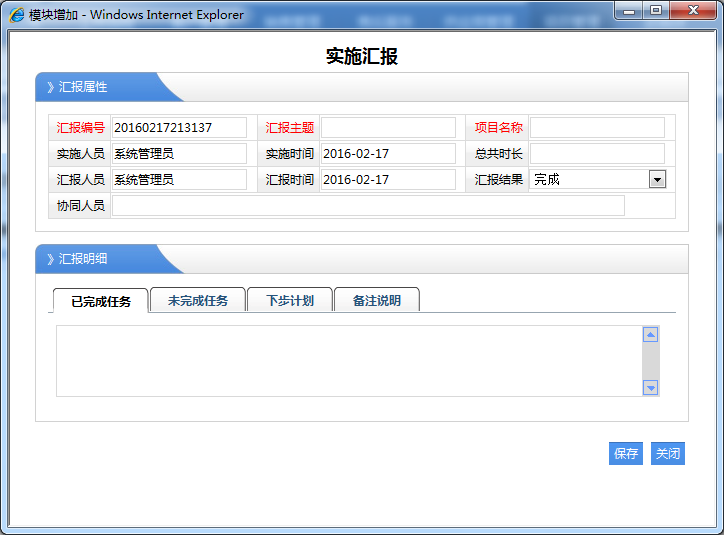Click the scroll down arrow in the text area
The width and height of the screenshot is (724, 535).
[x=650, y=387]
